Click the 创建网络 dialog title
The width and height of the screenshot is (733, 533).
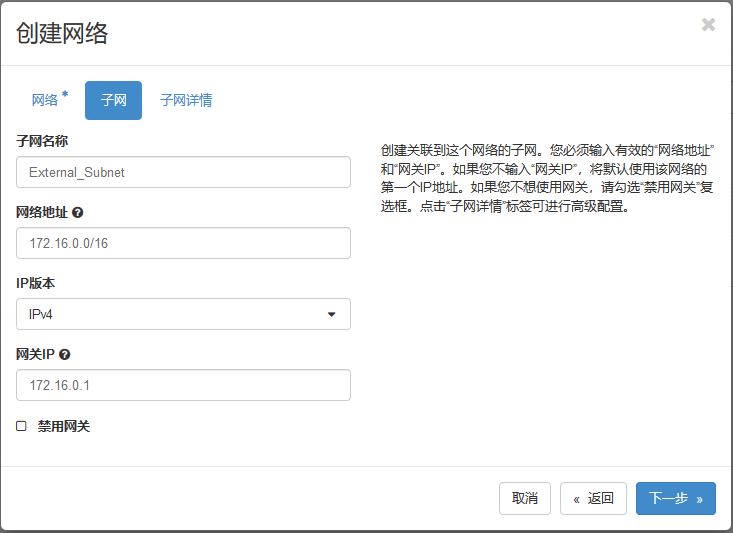click(x=62, y=33)
